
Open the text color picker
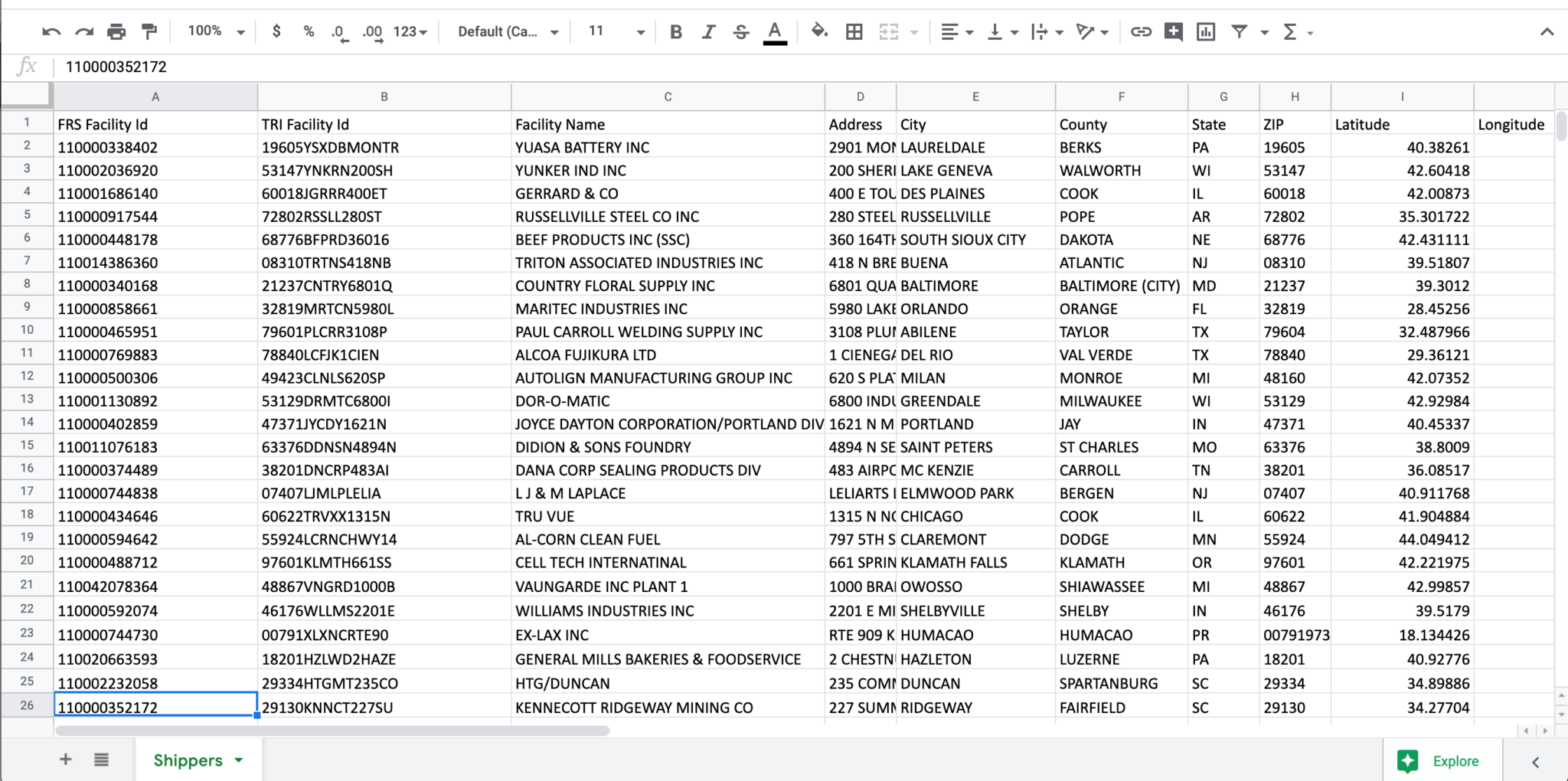pyautogui.click(x=775, y=32)
